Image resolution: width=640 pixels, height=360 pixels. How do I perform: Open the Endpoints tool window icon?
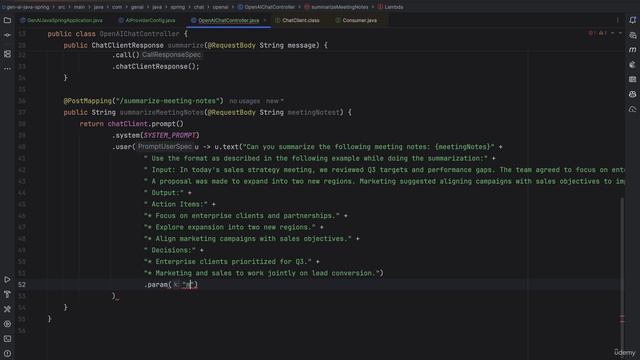click(x=633, y=79)
